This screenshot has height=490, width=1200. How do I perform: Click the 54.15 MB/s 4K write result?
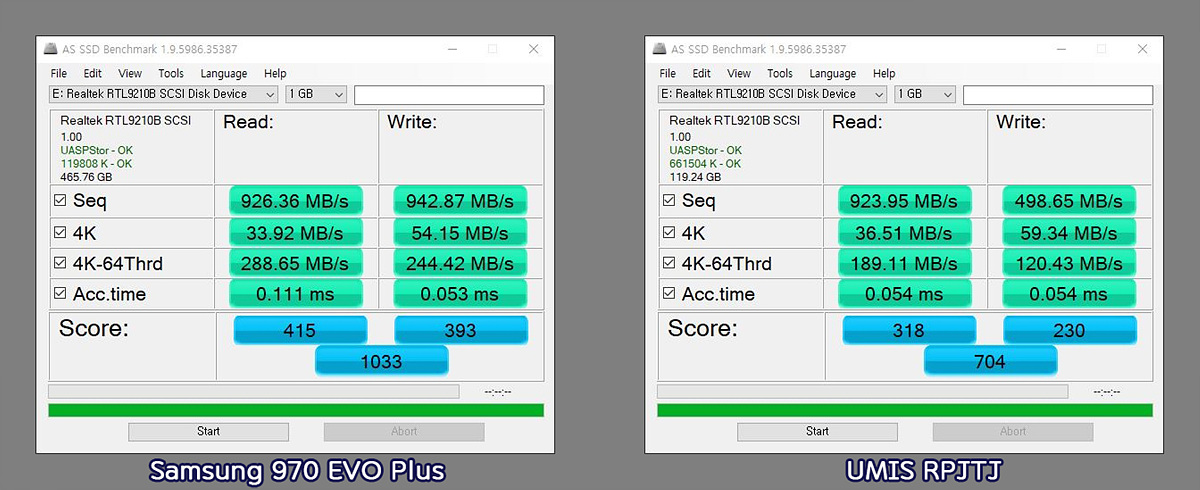[460, 233]
